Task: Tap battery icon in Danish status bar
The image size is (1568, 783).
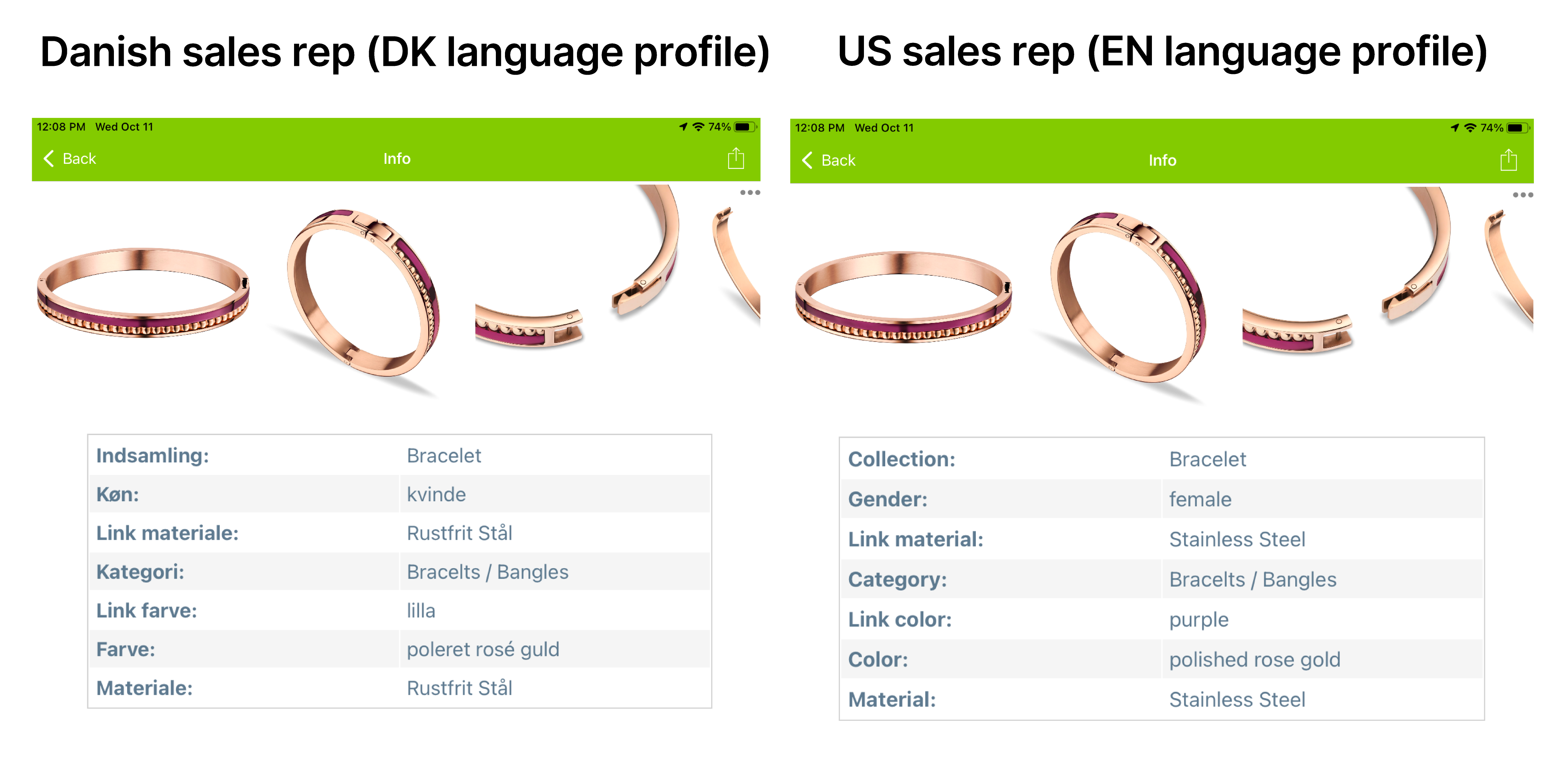Action: [744, 127]
